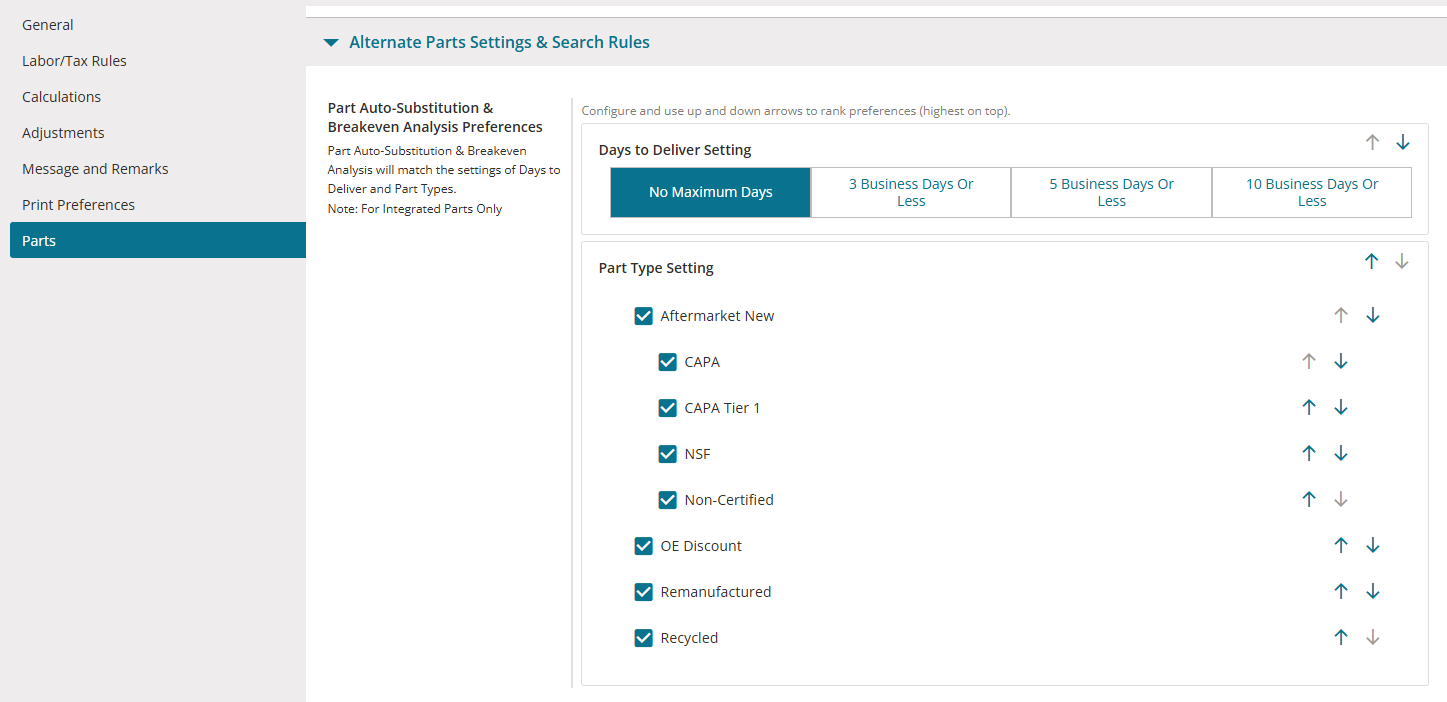Open the Labor/Tax Rules section
The image size is (1447, 702).
coord(74,61)
